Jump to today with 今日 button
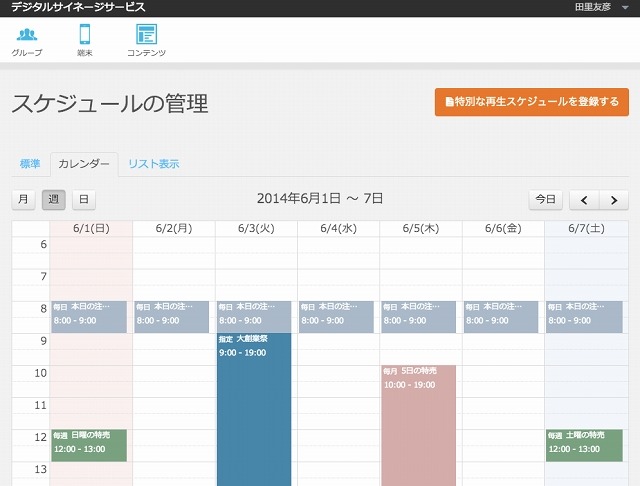This screenshot has height=486, width=640. [545, 200]
